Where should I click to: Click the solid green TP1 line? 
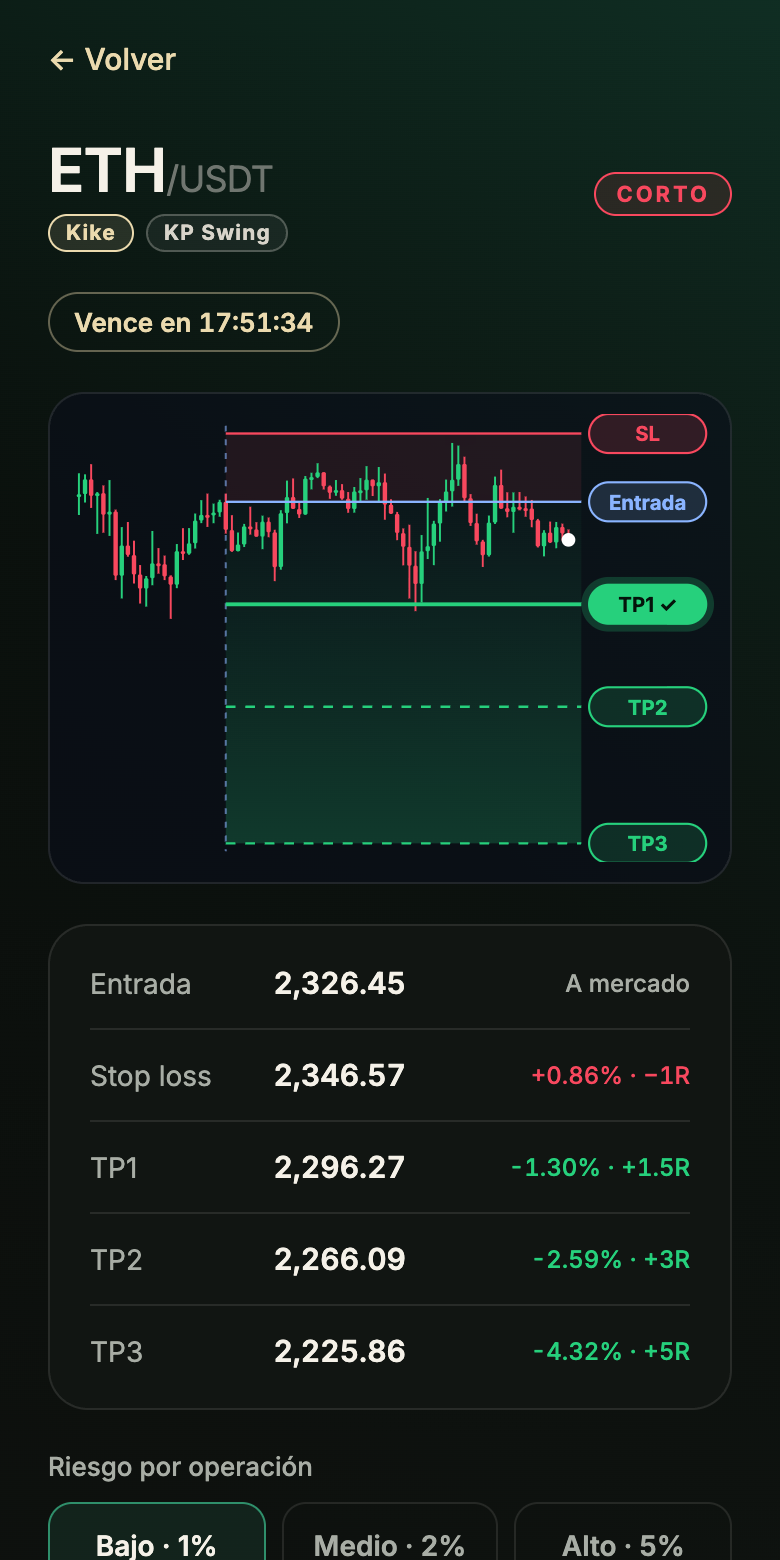tap(403, 604)
